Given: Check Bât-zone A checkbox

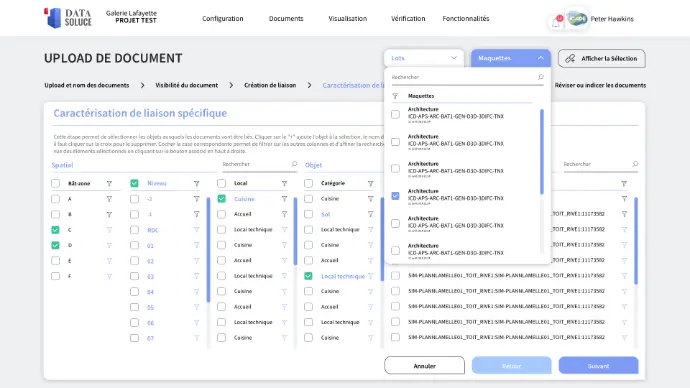Looking at the screenshot, I should click(x=55, y=199).
